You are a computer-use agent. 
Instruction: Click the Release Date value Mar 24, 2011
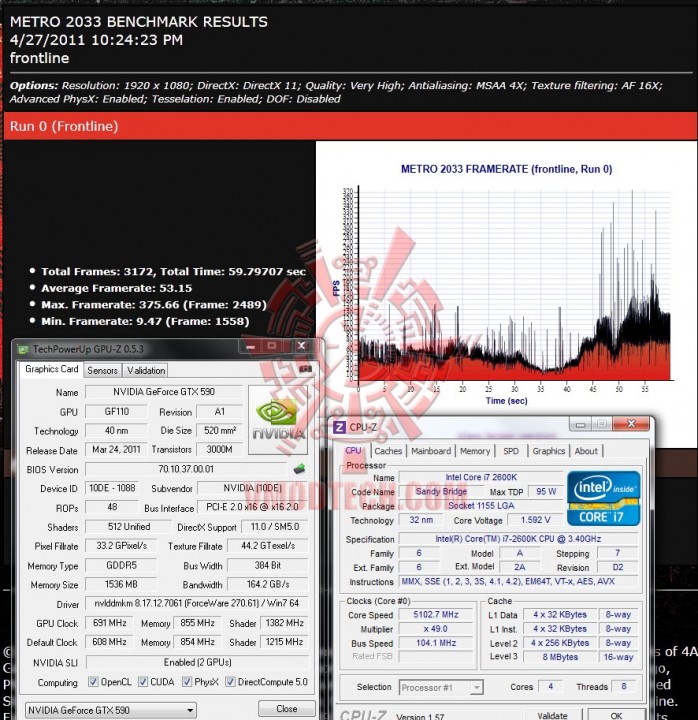(x=116, y=449)
